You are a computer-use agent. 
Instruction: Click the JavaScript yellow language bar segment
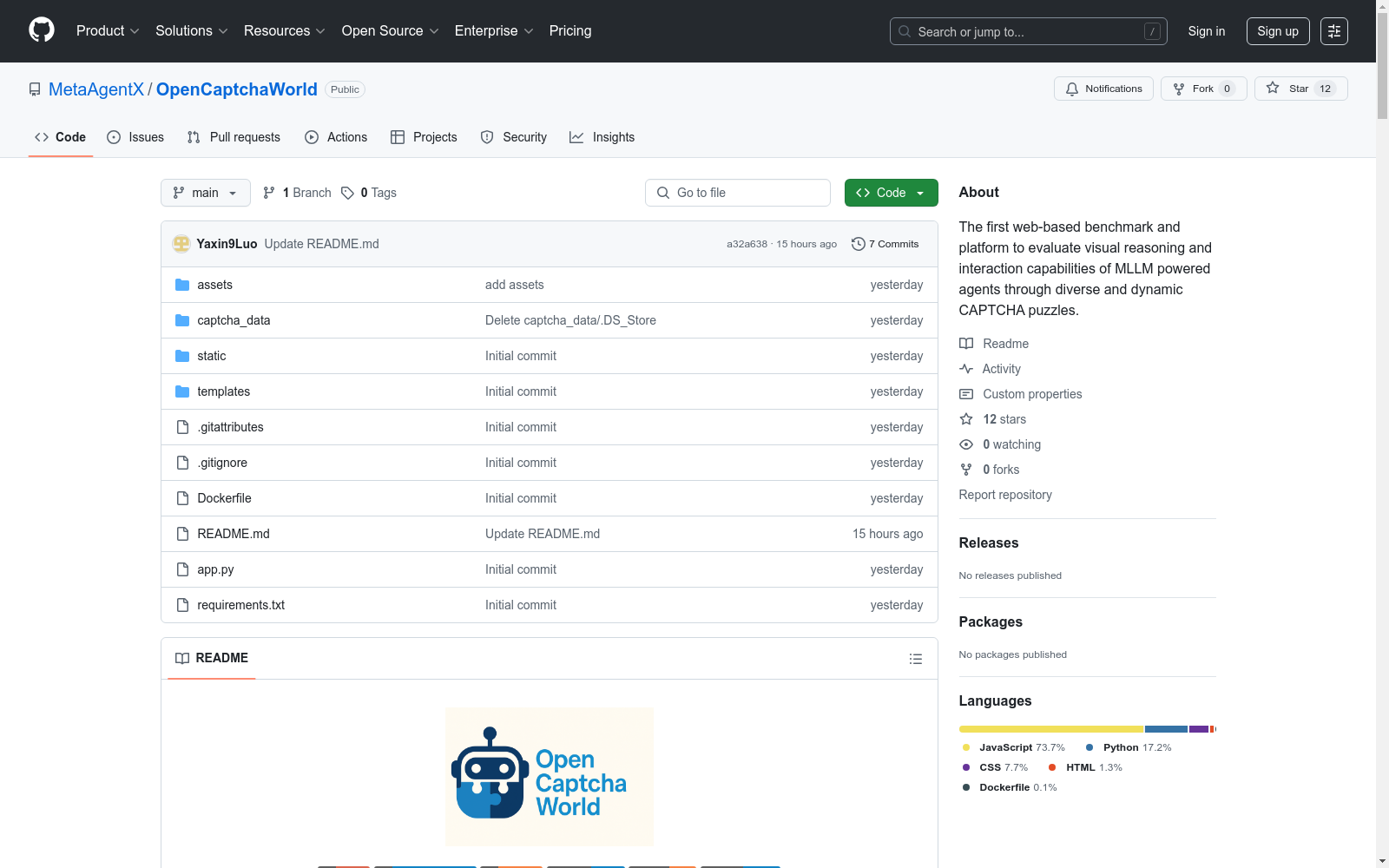tap(1051, 729)
